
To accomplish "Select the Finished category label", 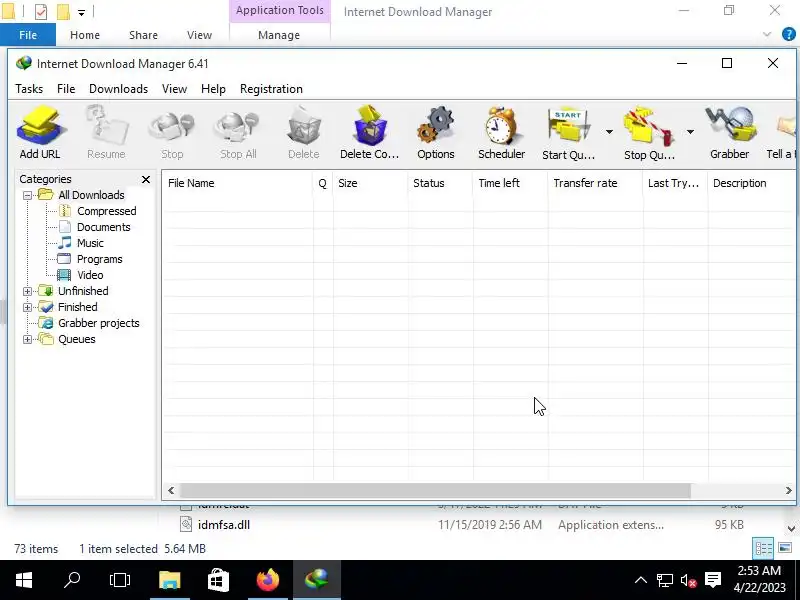I will click(x=78, y=307).
